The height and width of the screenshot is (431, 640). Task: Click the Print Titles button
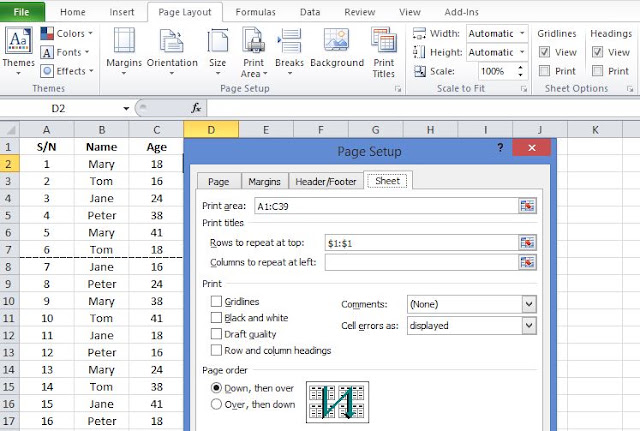coord(384,52)
